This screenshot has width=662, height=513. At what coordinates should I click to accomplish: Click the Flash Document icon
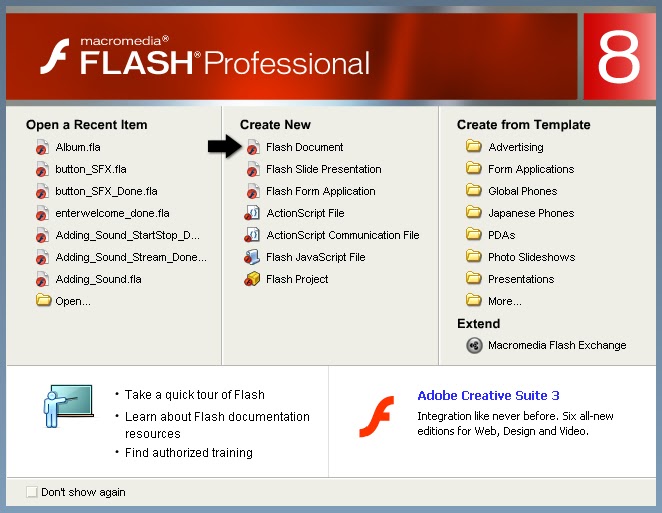253,147
